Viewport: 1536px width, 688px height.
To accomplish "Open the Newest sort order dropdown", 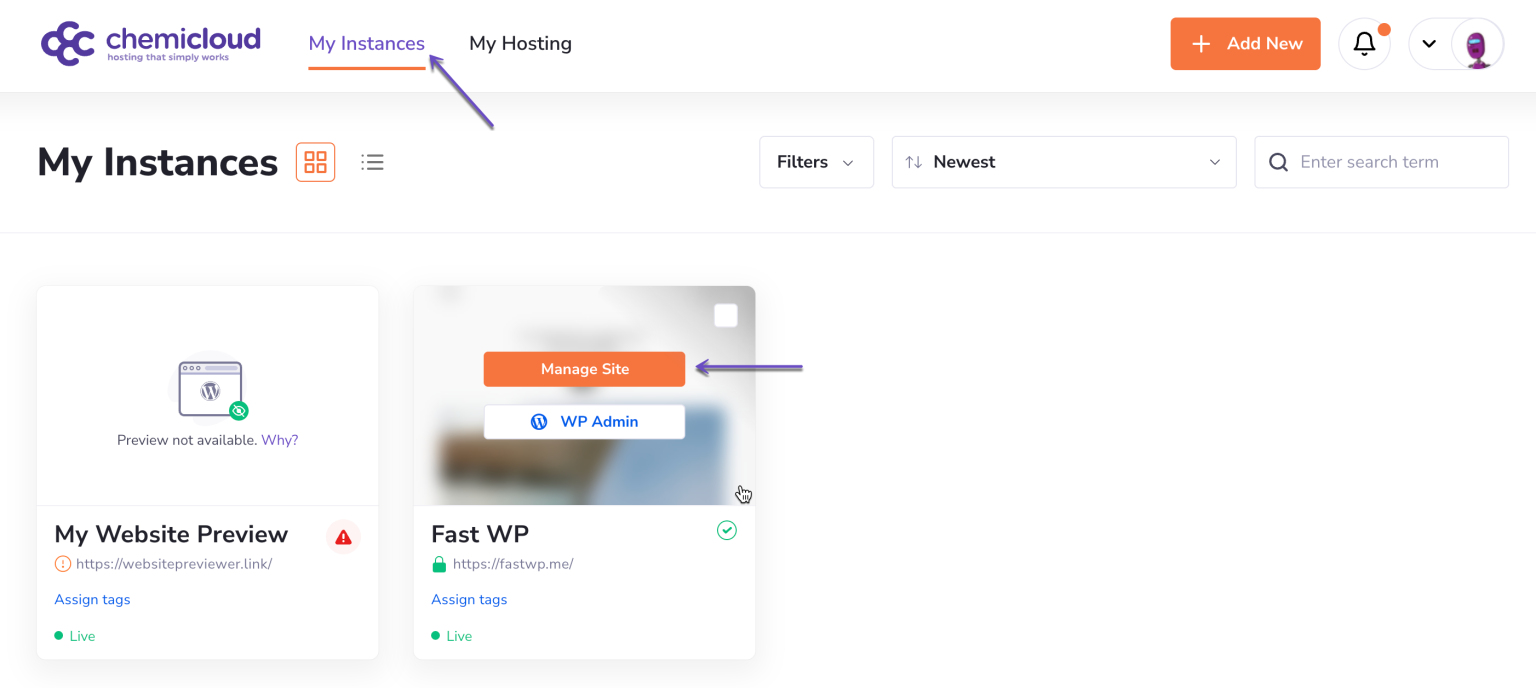I will point(1063,161).
